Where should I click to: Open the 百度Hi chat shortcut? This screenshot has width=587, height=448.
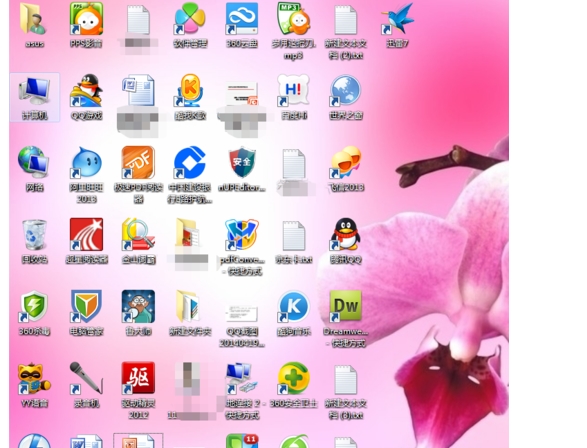(294, 97)
